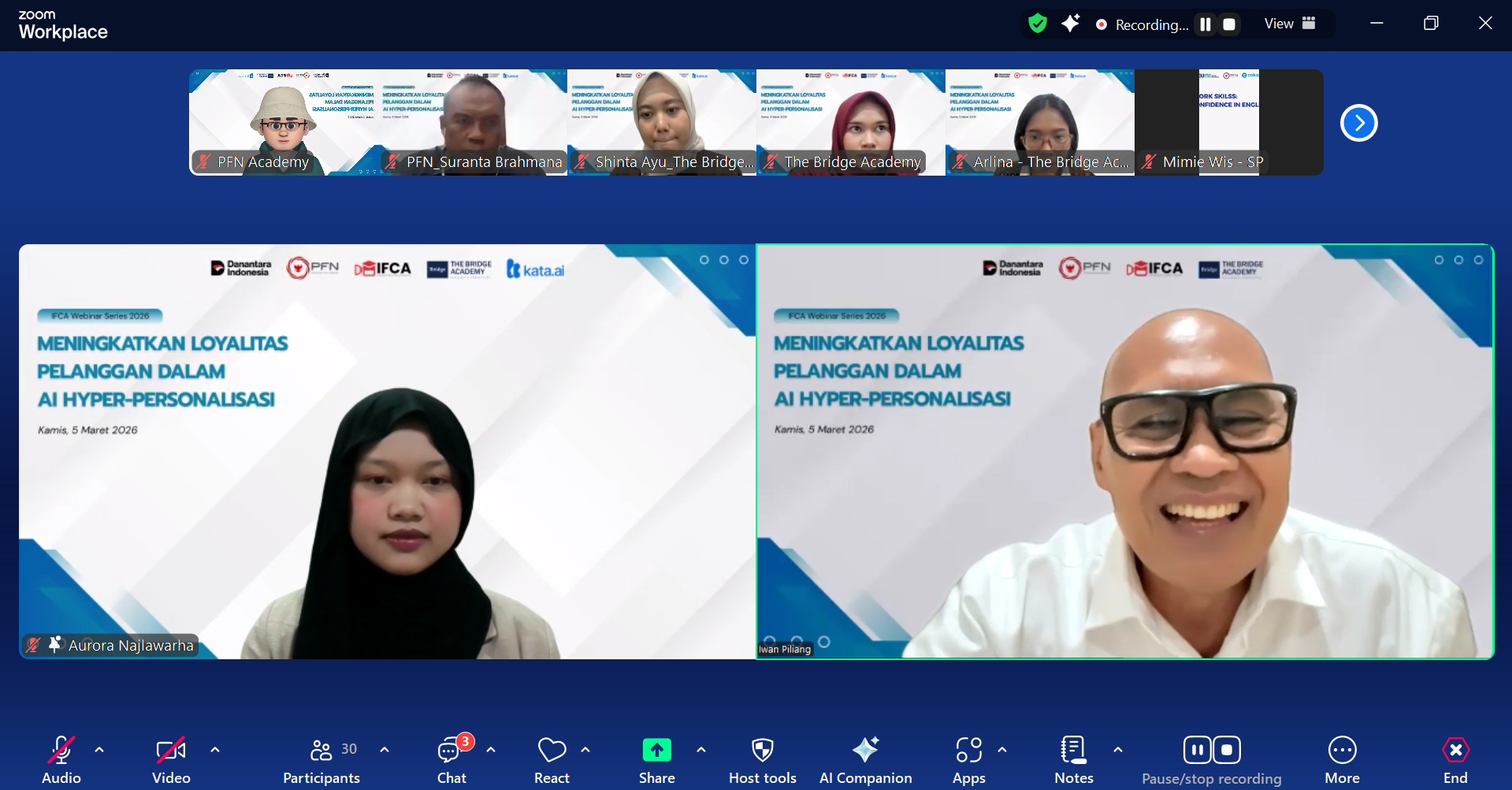The image size is (1512, 790).
Task: Expand participants options chevron
Action: click(385, 750)
